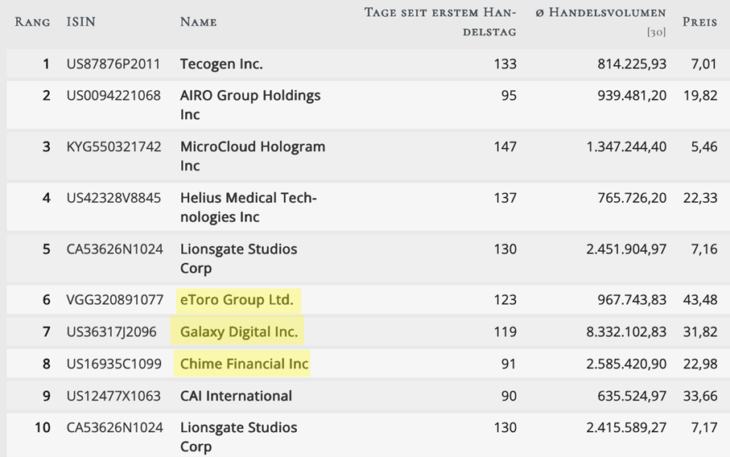Click the days value 123
Viewport: 730px width, 457px height.
coord(505,300)
